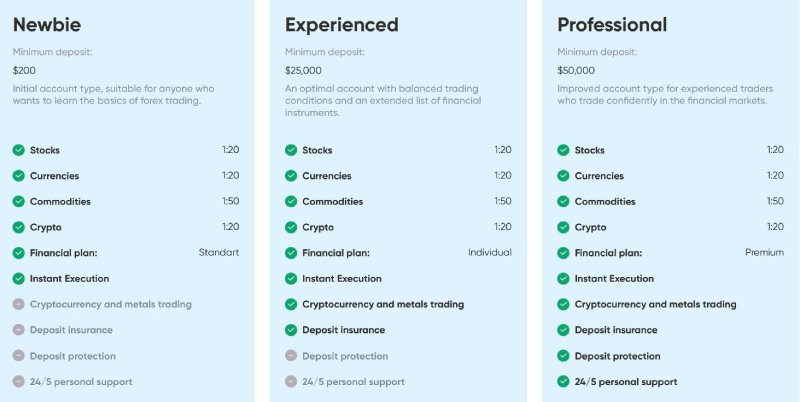Select the Experienced plan heading
The width and height of the screenshot is (800, 402).
point(341,25)
